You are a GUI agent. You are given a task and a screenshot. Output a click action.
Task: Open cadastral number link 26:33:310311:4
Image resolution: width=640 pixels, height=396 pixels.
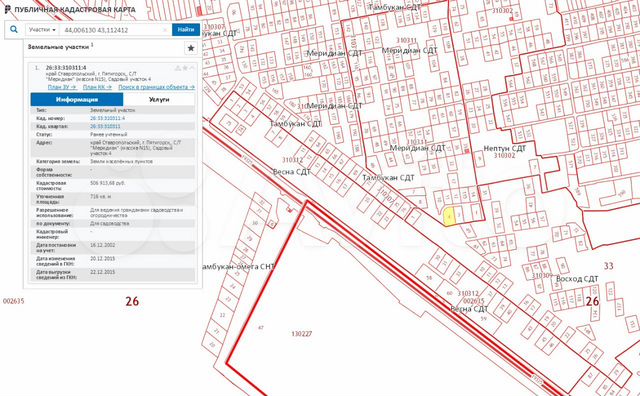pos(107,118)
